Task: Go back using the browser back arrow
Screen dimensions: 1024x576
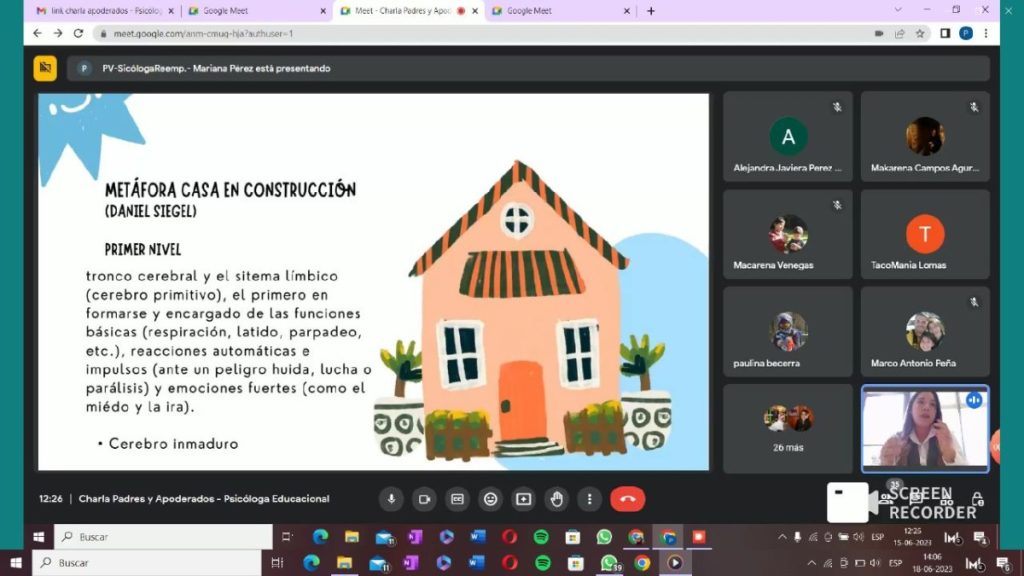Action: pos(37,33)
